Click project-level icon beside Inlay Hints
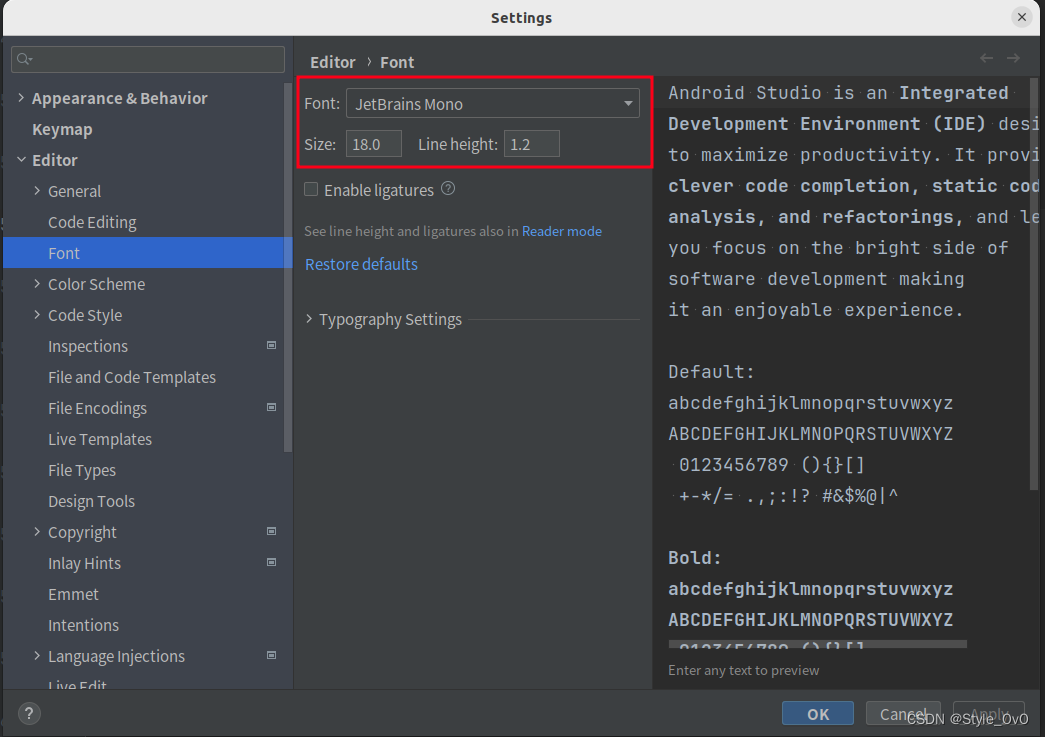 pyautogui.click(x=271, y=562)
